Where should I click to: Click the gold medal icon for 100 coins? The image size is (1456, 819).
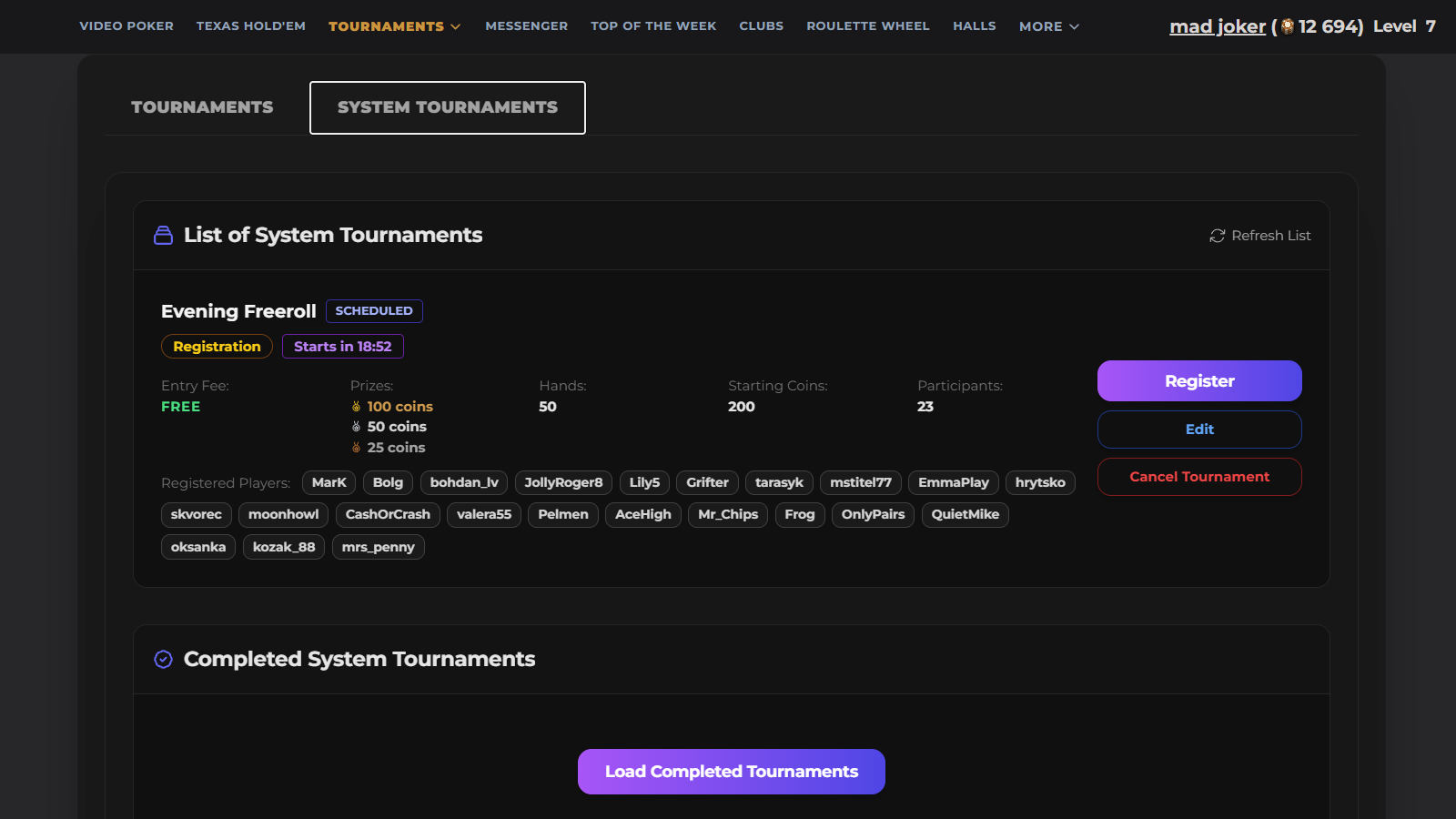357,407
